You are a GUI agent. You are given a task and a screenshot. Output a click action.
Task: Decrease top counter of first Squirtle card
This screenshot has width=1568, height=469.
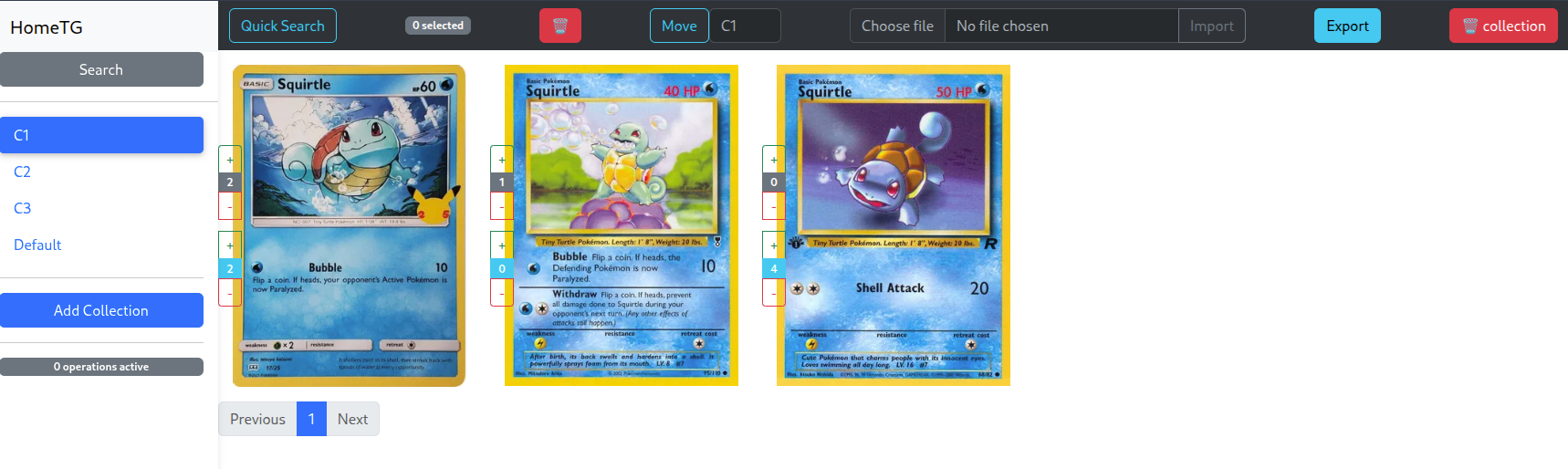click(x=230, y=206)
